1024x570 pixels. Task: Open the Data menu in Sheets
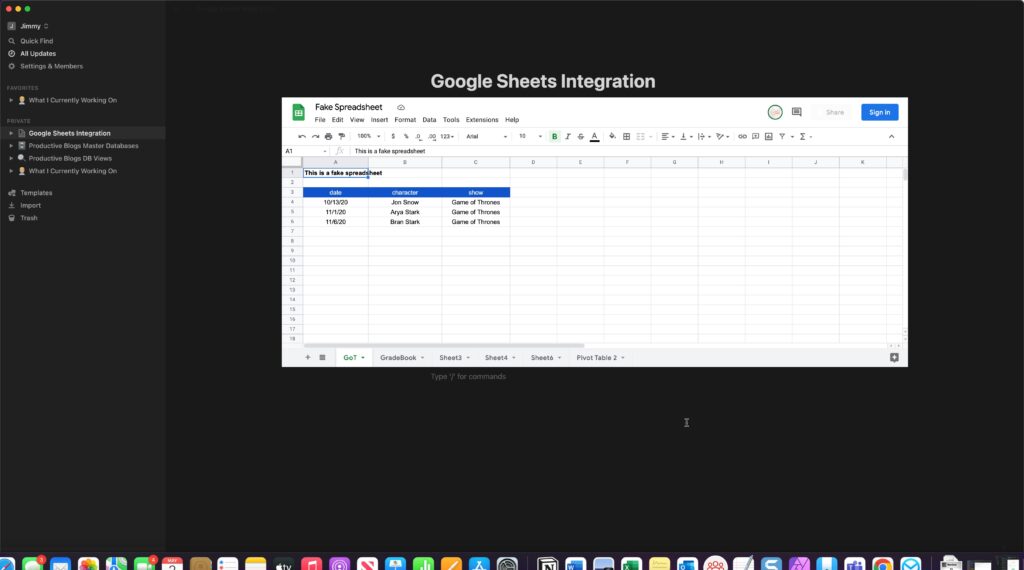coord(429,120)
